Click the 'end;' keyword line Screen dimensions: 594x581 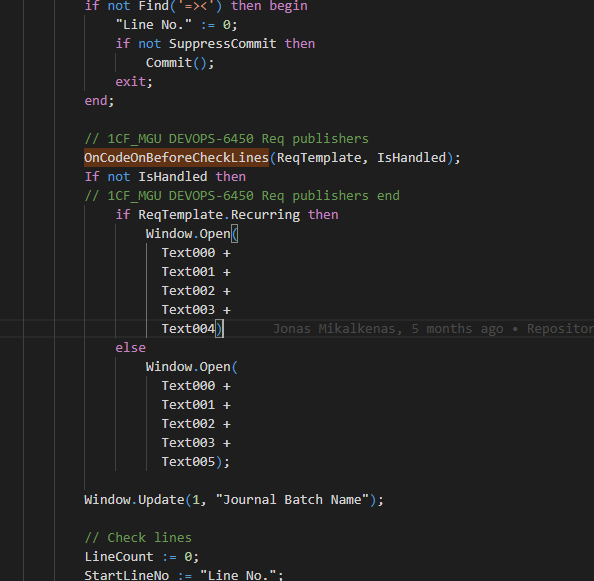coord(99,101)
